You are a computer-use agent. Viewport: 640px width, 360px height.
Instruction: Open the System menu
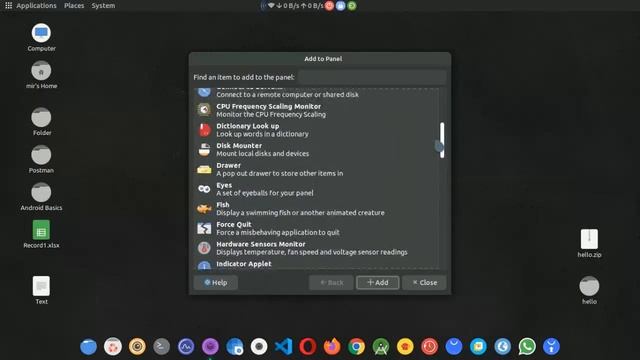click(103, 6)
